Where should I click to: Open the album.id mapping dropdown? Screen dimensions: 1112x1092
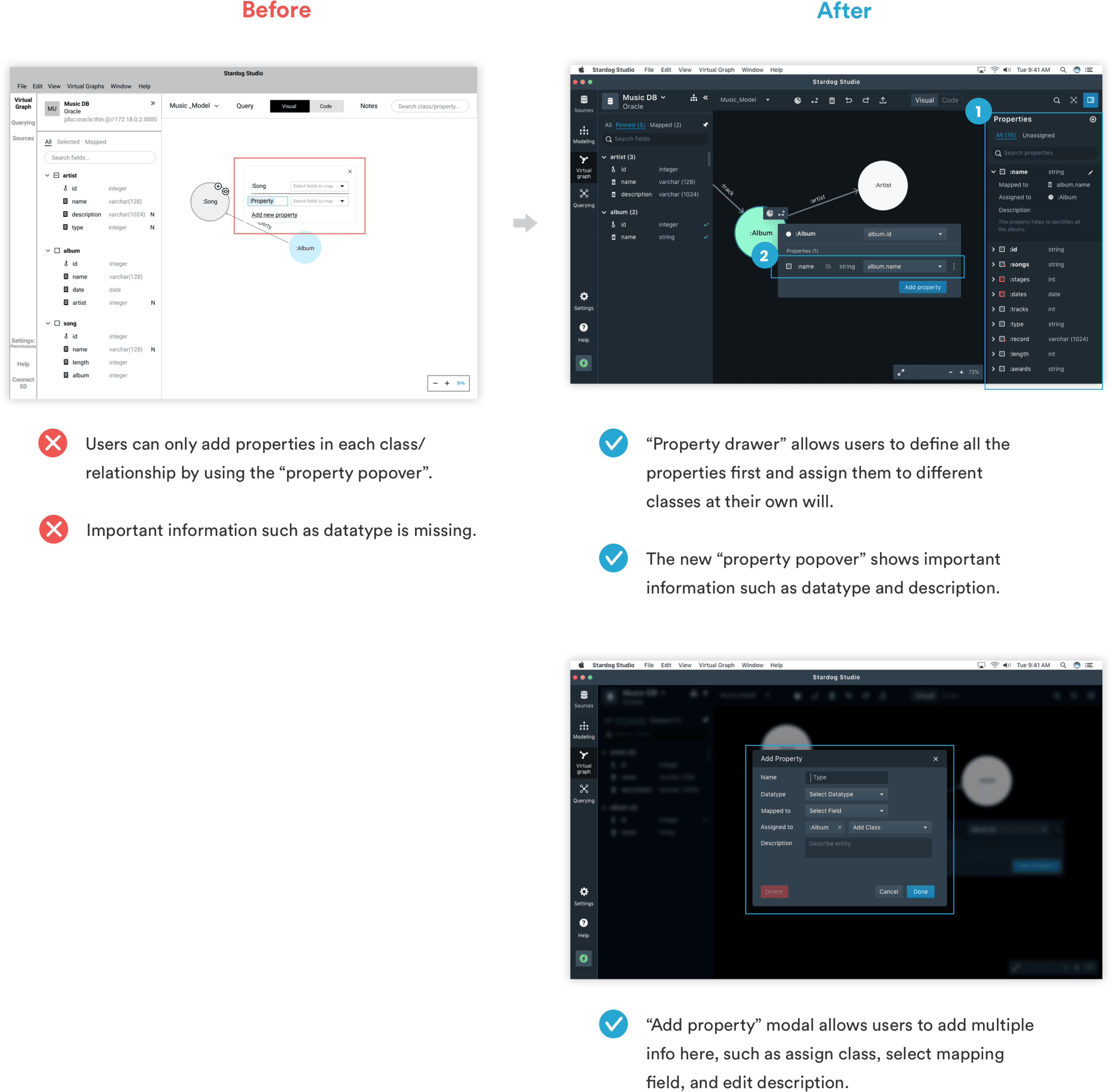click(904, 234)
